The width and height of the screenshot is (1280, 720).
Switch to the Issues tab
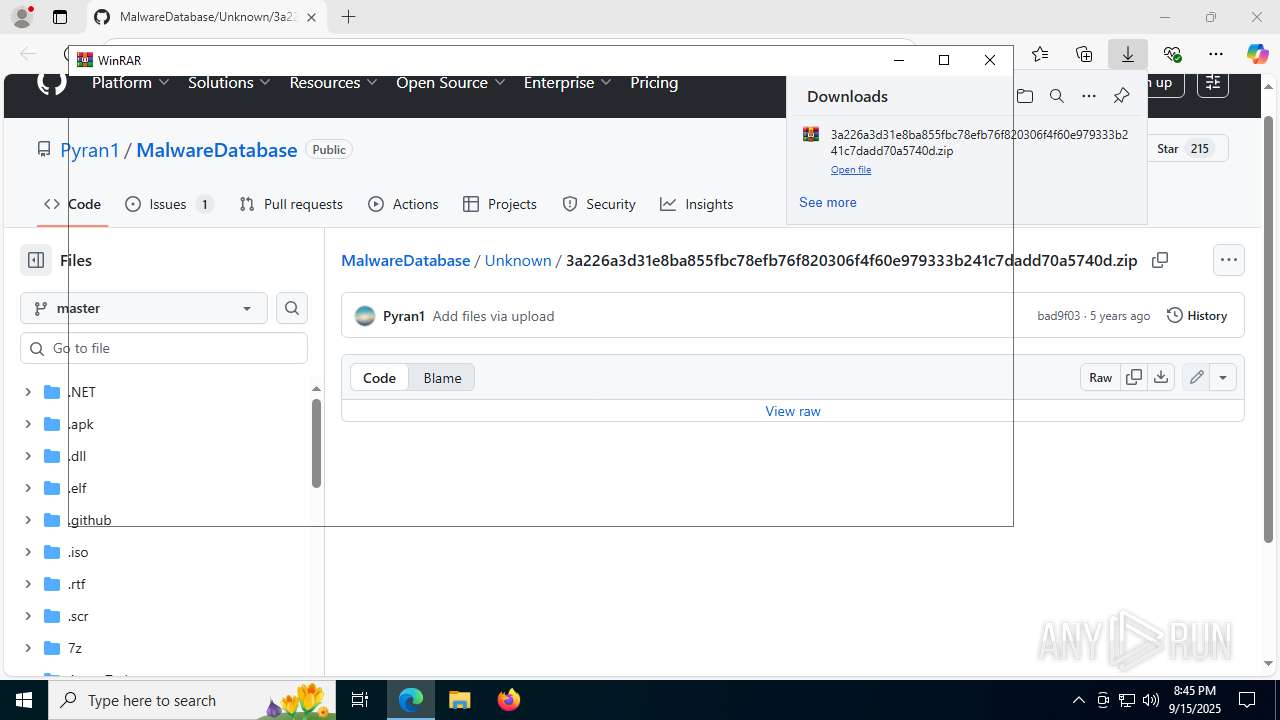click(169, 204)
